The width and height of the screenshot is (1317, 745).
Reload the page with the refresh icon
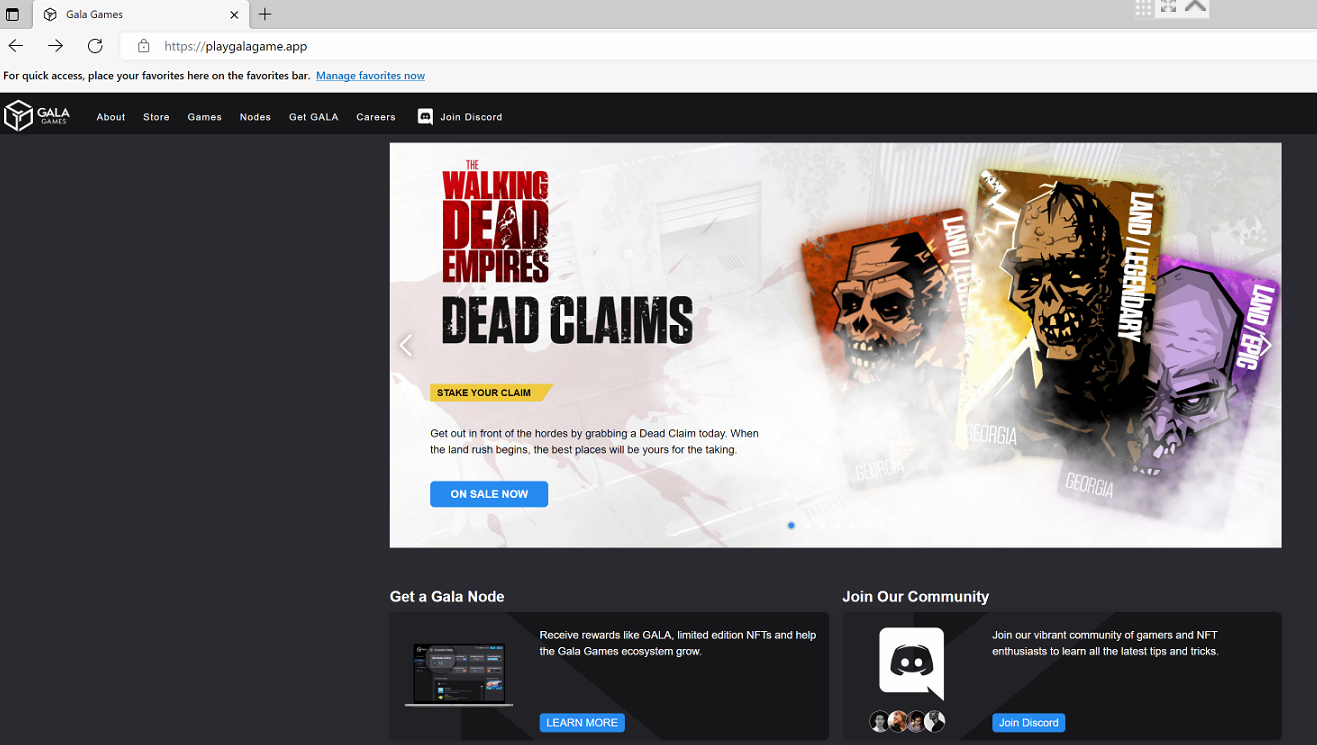[95, 46]
